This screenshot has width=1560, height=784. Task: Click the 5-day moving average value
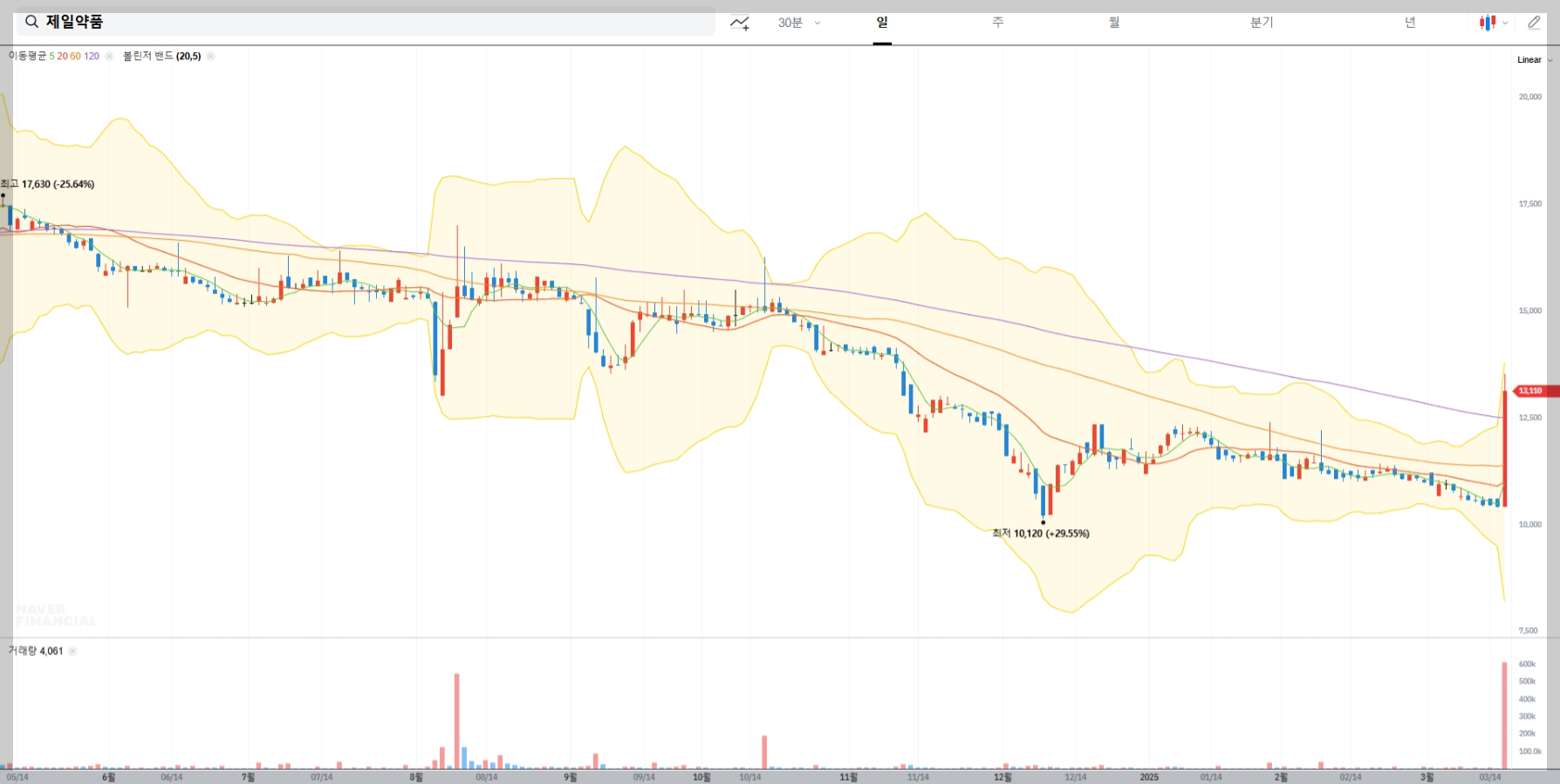click(51, 56)
